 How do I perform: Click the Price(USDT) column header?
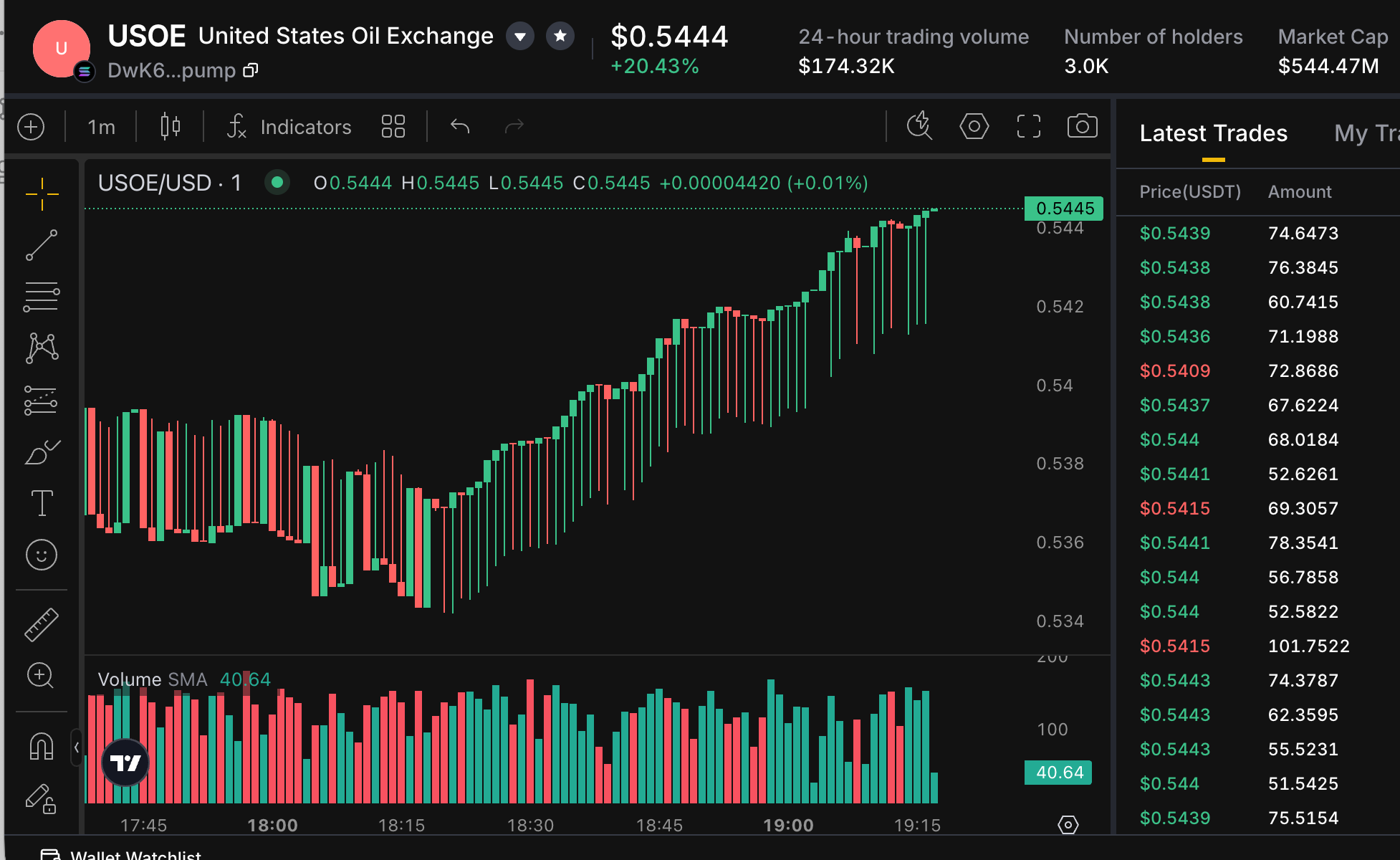[1190, 192]
